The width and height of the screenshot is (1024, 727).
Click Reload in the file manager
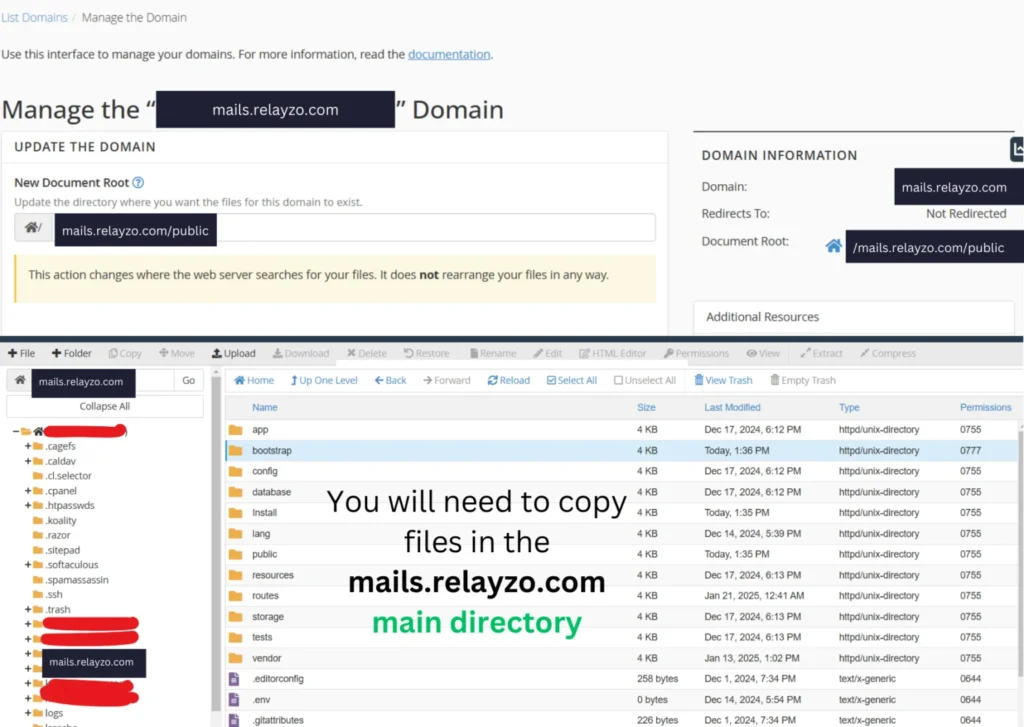point(508,380)
